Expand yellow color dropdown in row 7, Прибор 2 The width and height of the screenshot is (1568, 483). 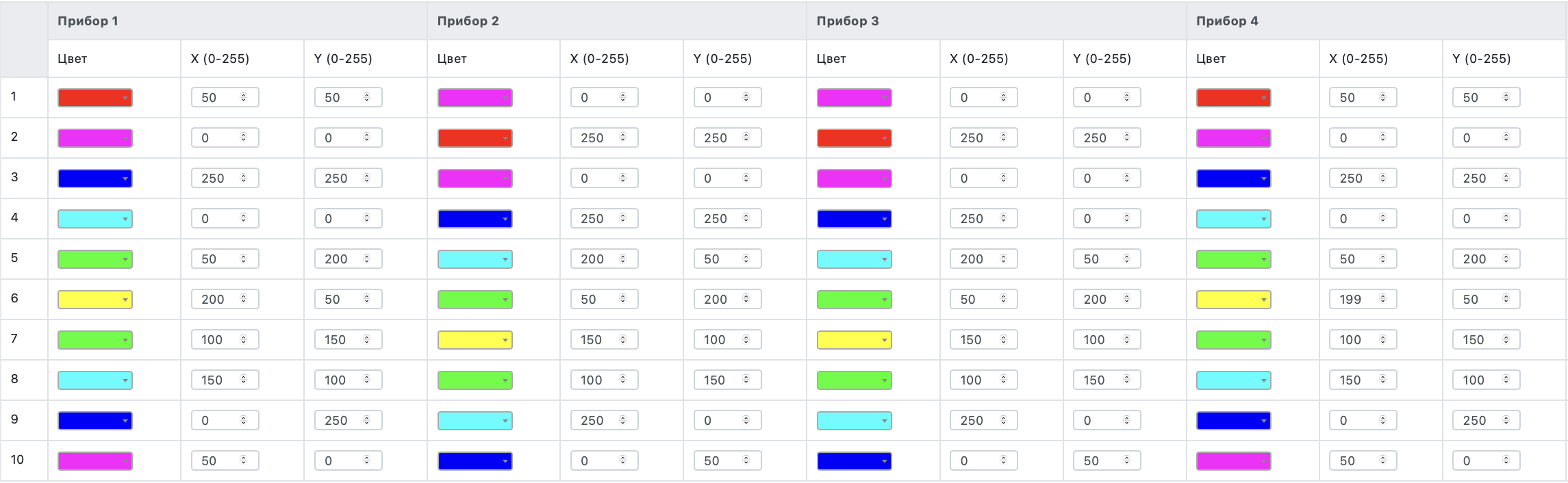click(x=475, y=340)
